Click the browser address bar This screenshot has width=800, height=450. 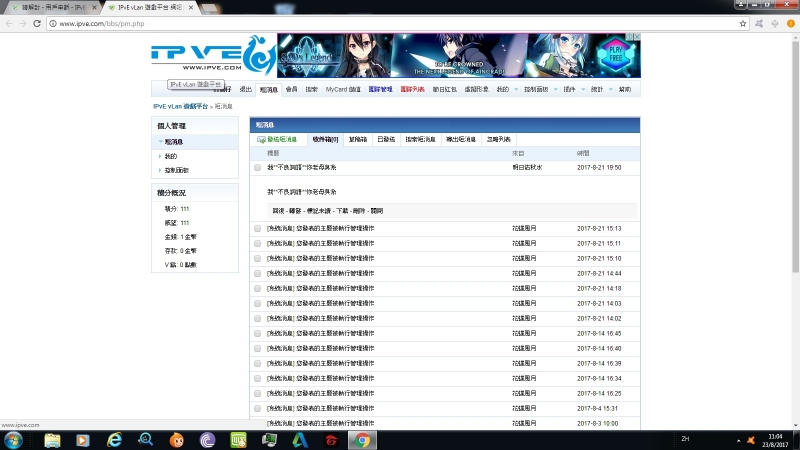(400, 23)
